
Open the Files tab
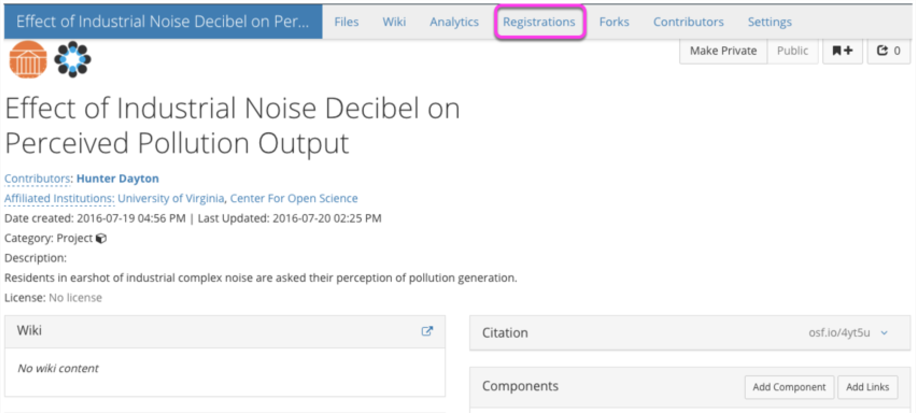point(346,22)
